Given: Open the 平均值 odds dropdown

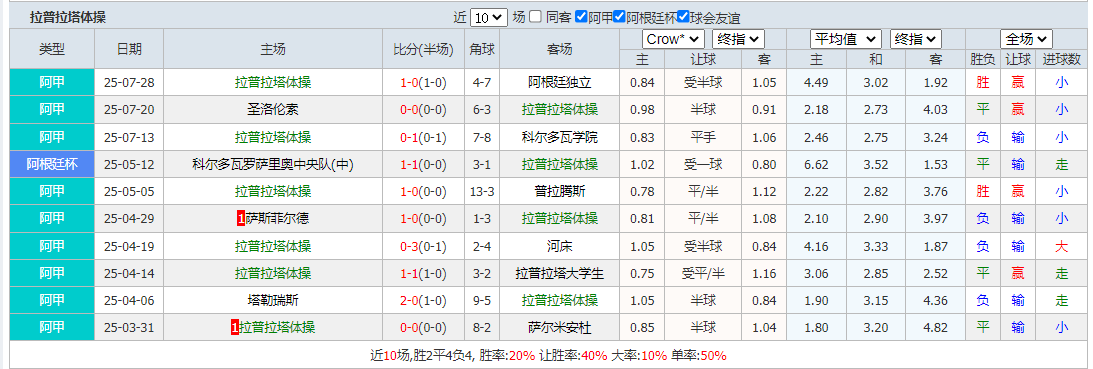Looking at the screenshot, I should (845, 39).
